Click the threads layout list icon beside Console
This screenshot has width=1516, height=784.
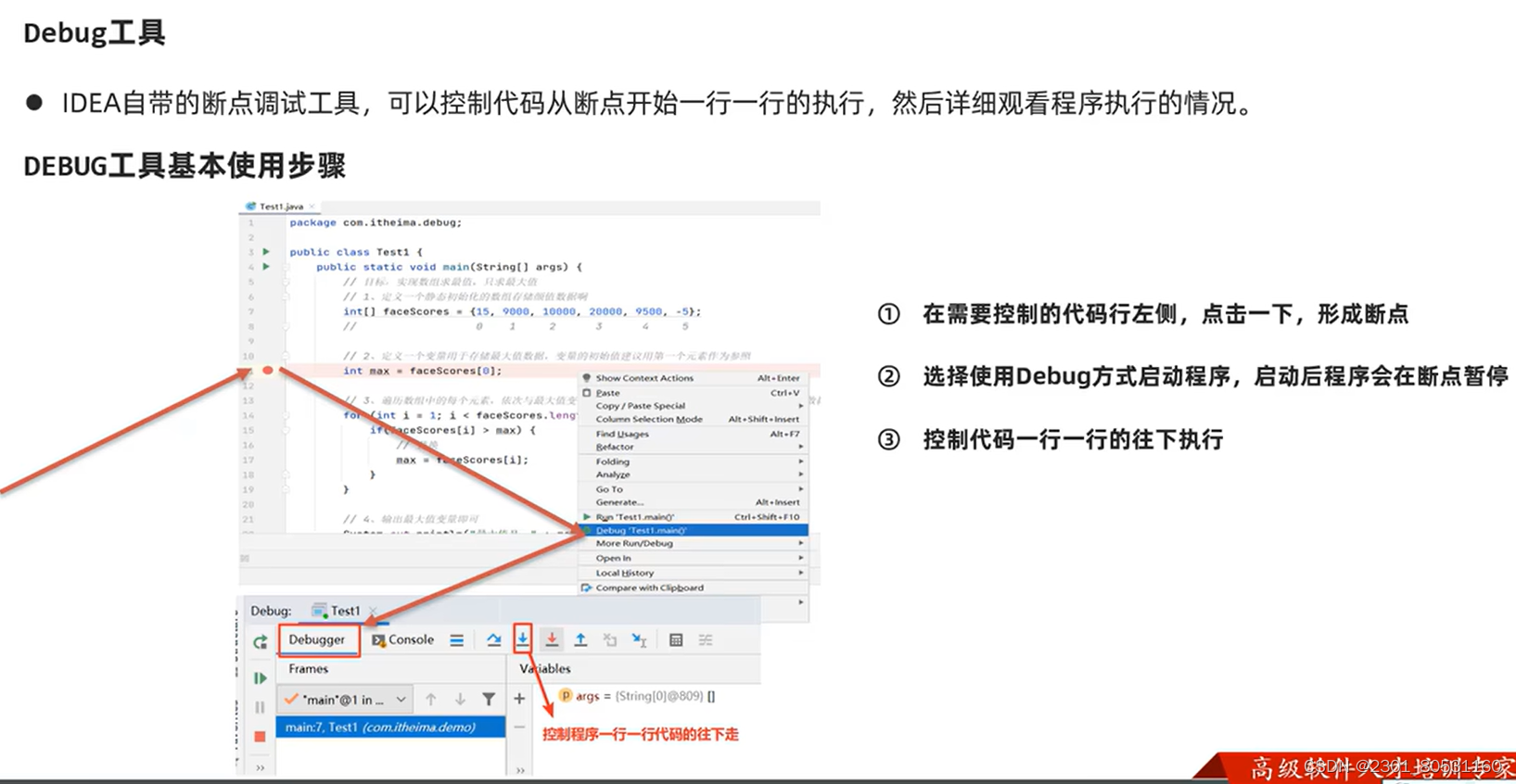pyautogui.click(x=457, y=640)
